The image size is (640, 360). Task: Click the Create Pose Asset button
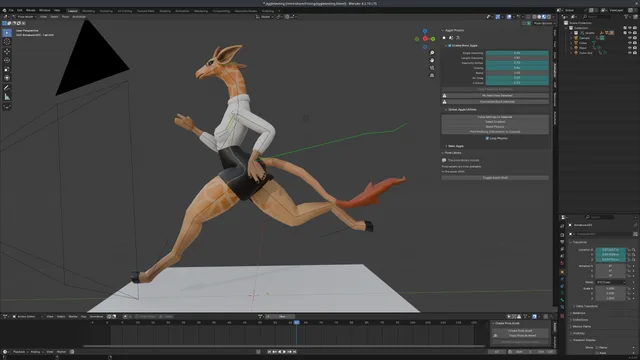pyautogui.click(x=520, y=331)
